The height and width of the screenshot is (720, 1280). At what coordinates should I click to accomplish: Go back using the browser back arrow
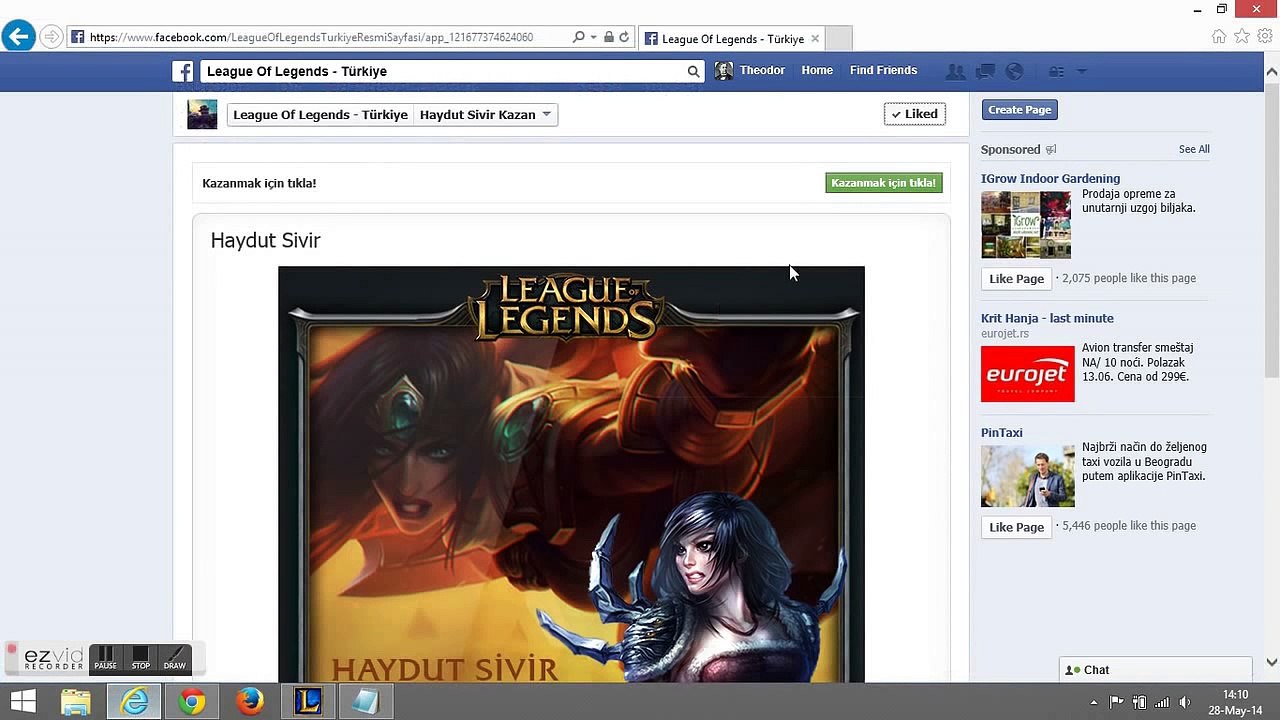(x=18, y=37)
